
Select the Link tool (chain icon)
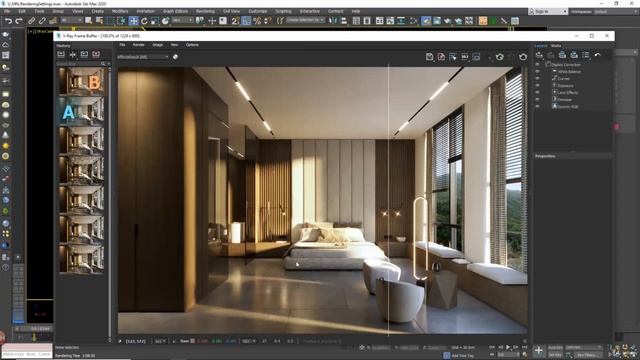[x=31, y=21]
